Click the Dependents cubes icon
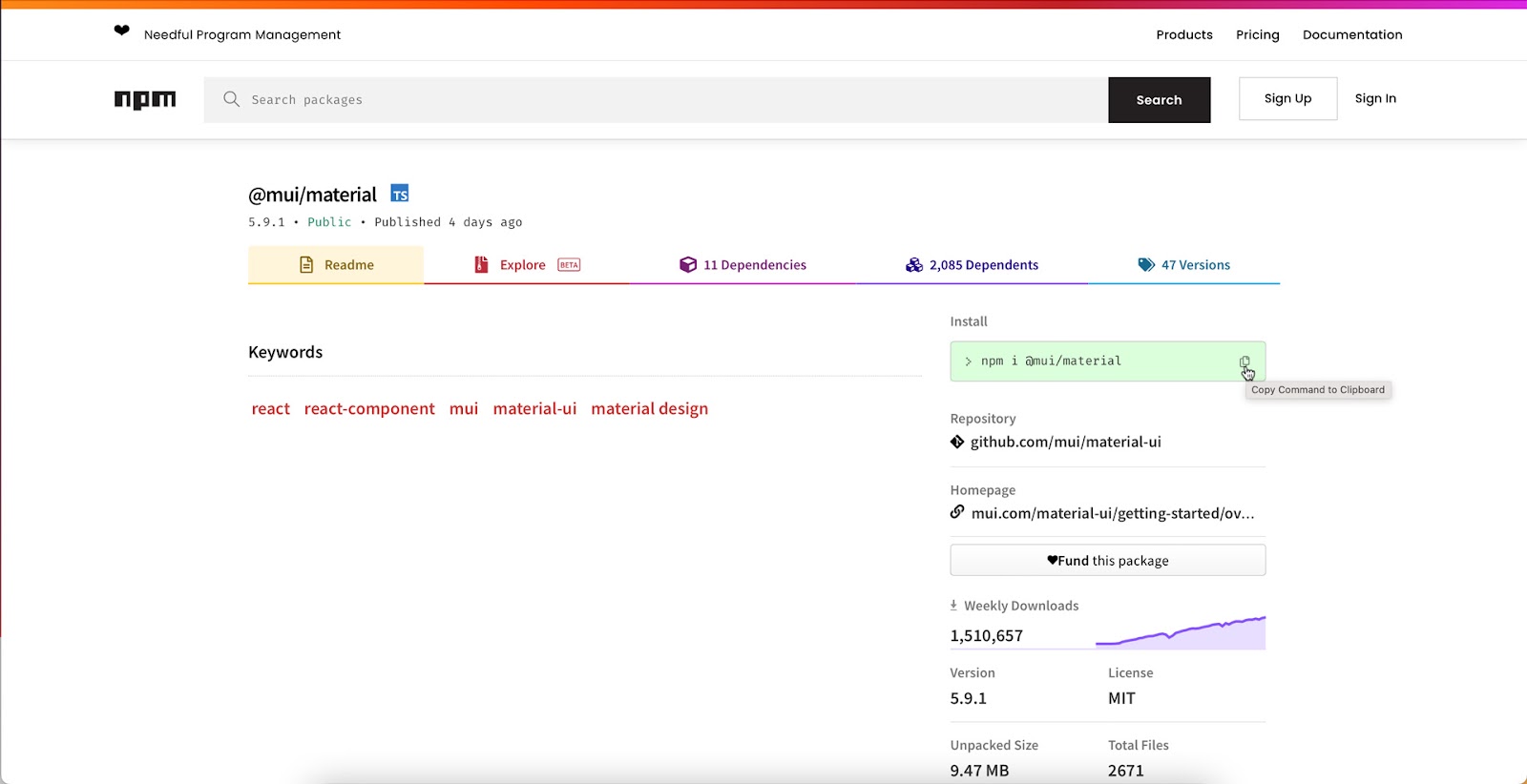 914,265
